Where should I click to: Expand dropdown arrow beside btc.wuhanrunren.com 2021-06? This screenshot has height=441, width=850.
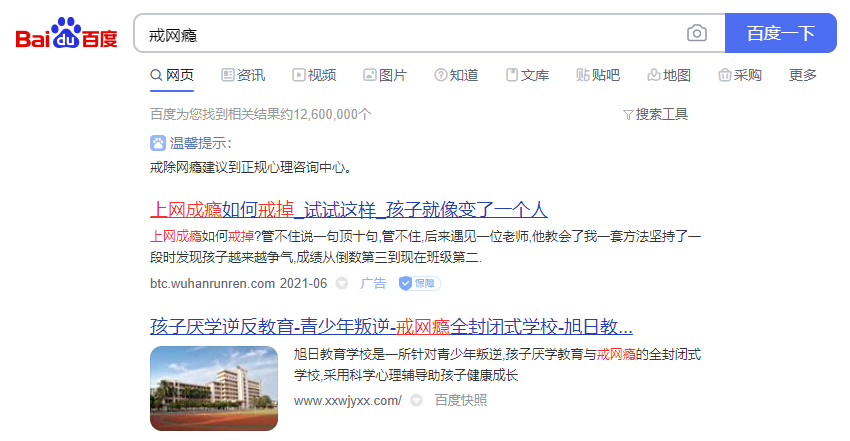click(x=342, y=283)
